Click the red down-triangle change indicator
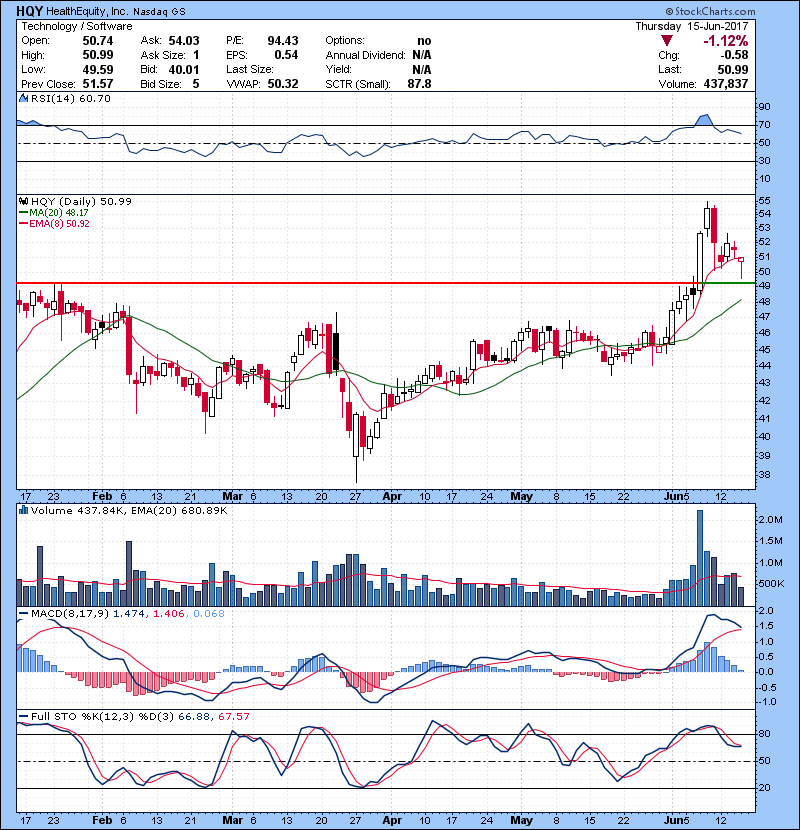Screen dimensions: 800x830 pos(667,41)
